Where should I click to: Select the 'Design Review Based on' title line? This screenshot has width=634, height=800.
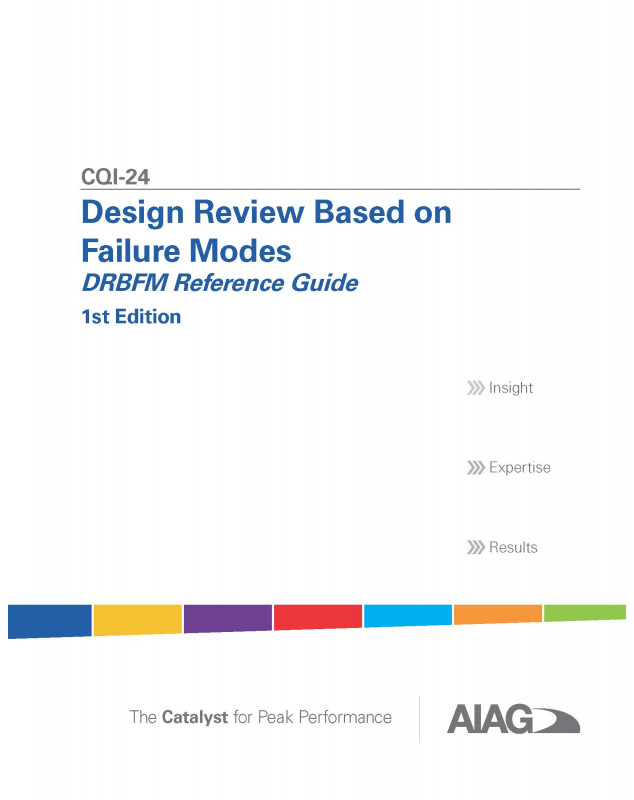266,213
